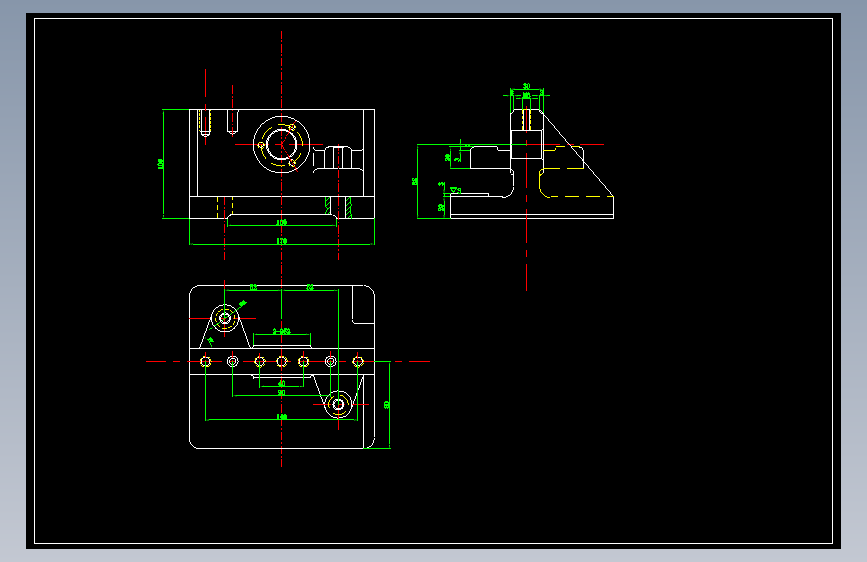Pick the middle hole of the seven-hole row
The height and width of the screenshot is (562, 867).
pos(281,362)
